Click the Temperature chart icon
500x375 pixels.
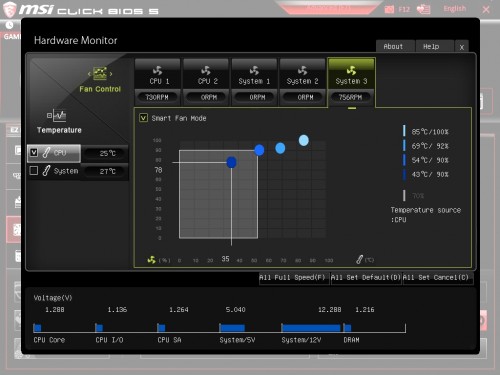point(56,115)
